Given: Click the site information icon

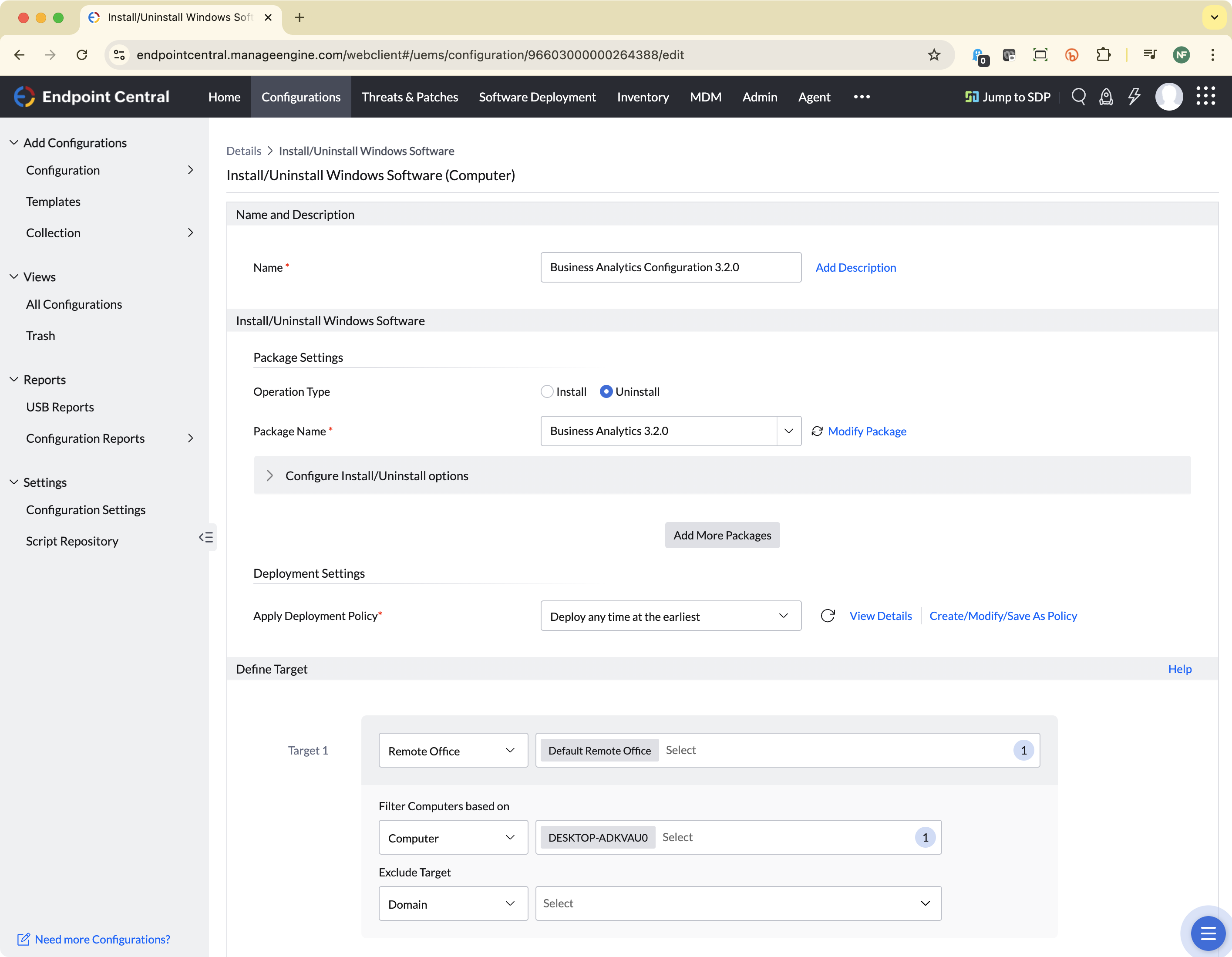Looking at the screenshot, I should [119, 55].
